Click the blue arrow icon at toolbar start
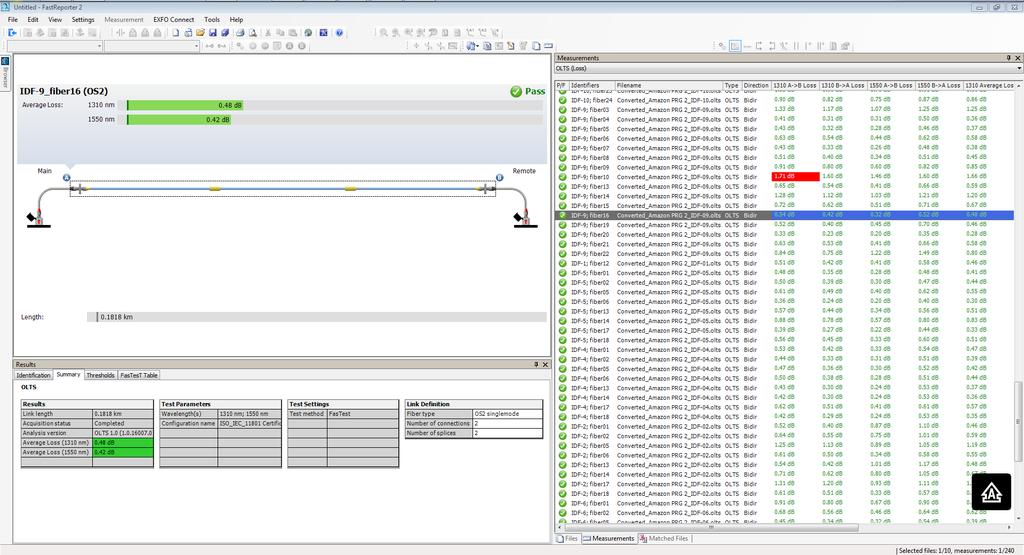The image size is (1024, 555). click(12, 33)
